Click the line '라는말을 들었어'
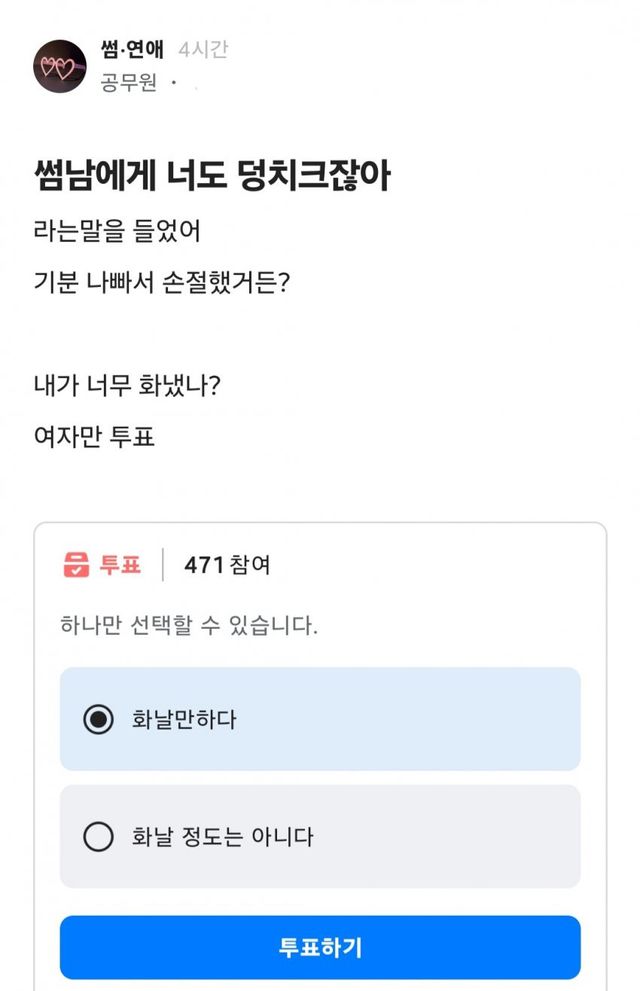 coord(116,233)
